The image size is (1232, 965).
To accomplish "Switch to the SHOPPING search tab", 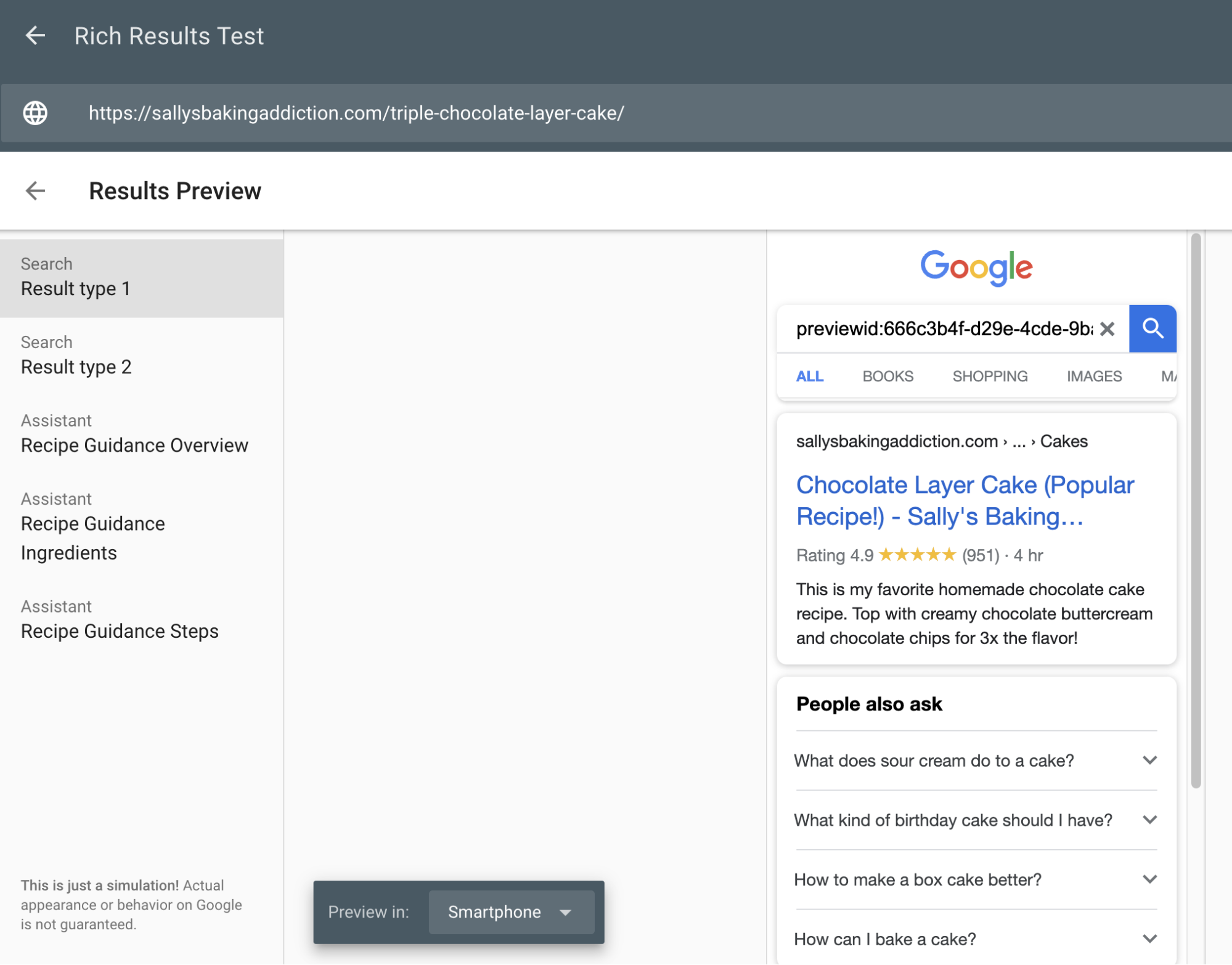I will pyautogui.click(x=990, y=376).
